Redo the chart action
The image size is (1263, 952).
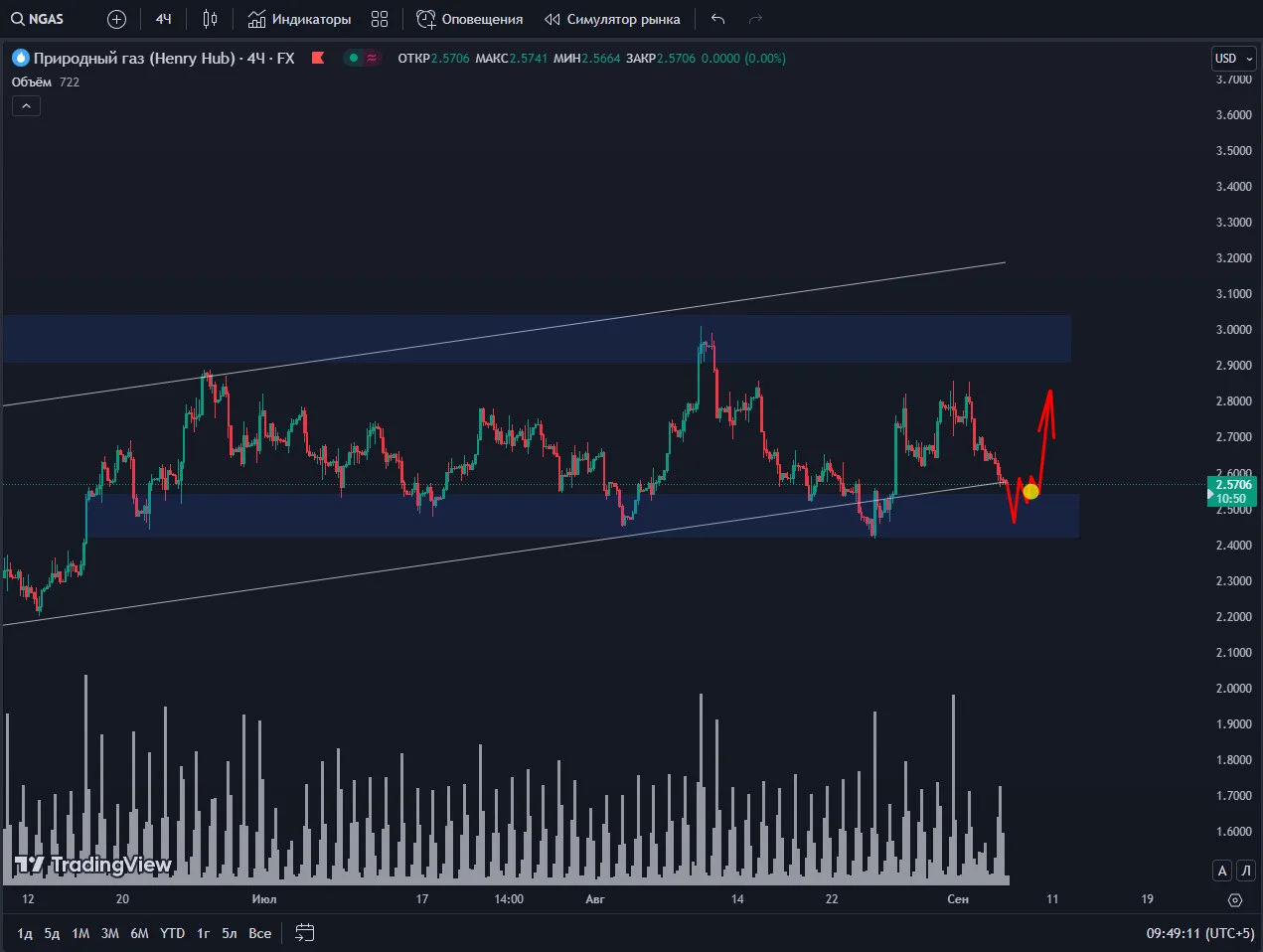pos(755,19)
